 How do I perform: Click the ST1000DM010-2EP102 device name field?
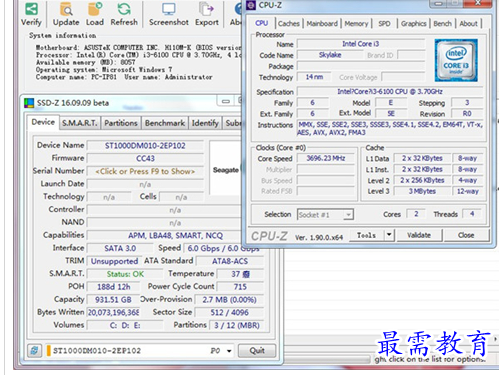tap(145, 146)
